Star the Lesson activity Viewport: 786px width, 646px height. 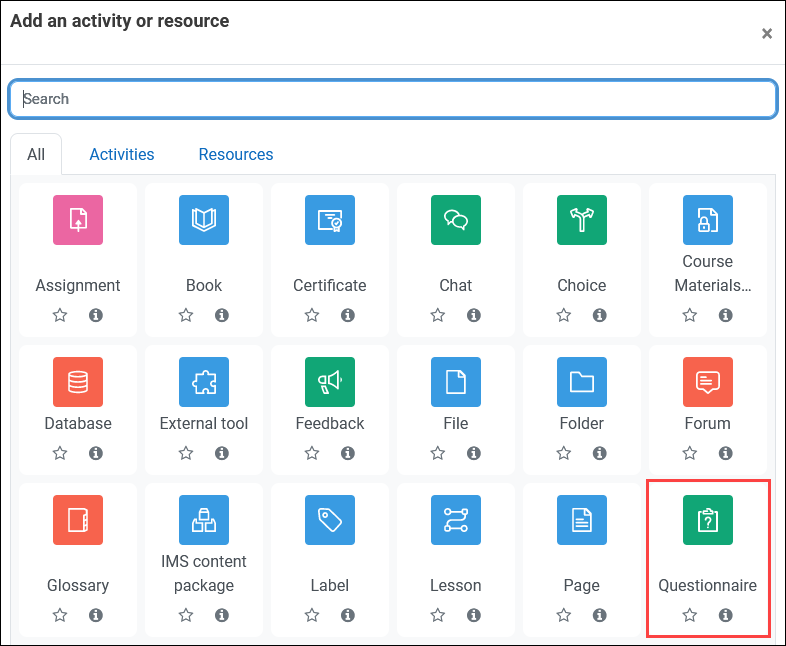click(x=438, y=615)
